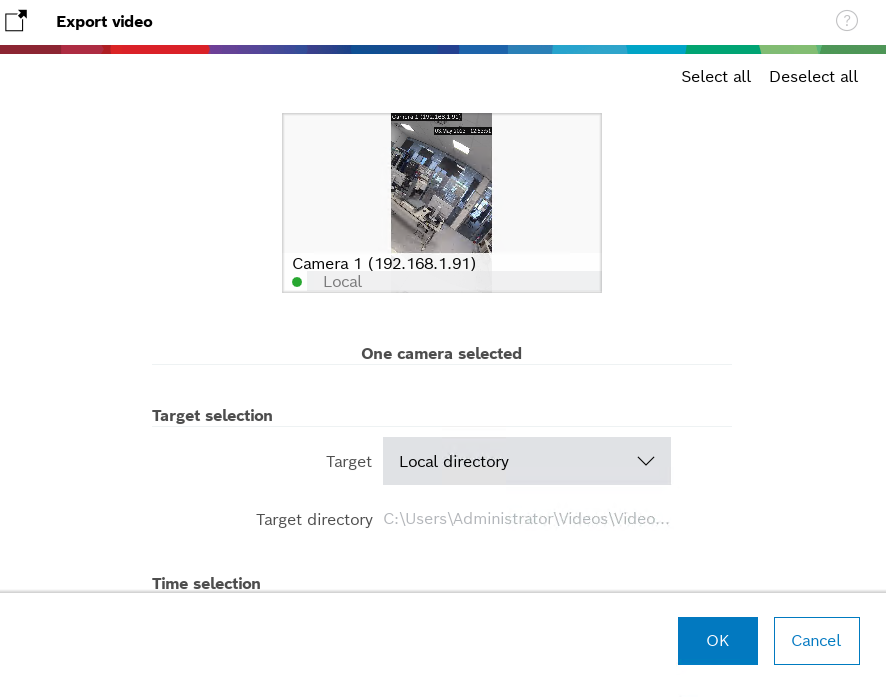Click the Export video icon in title bar
Viewport: 886px width, 697px height.
[16, 21]
